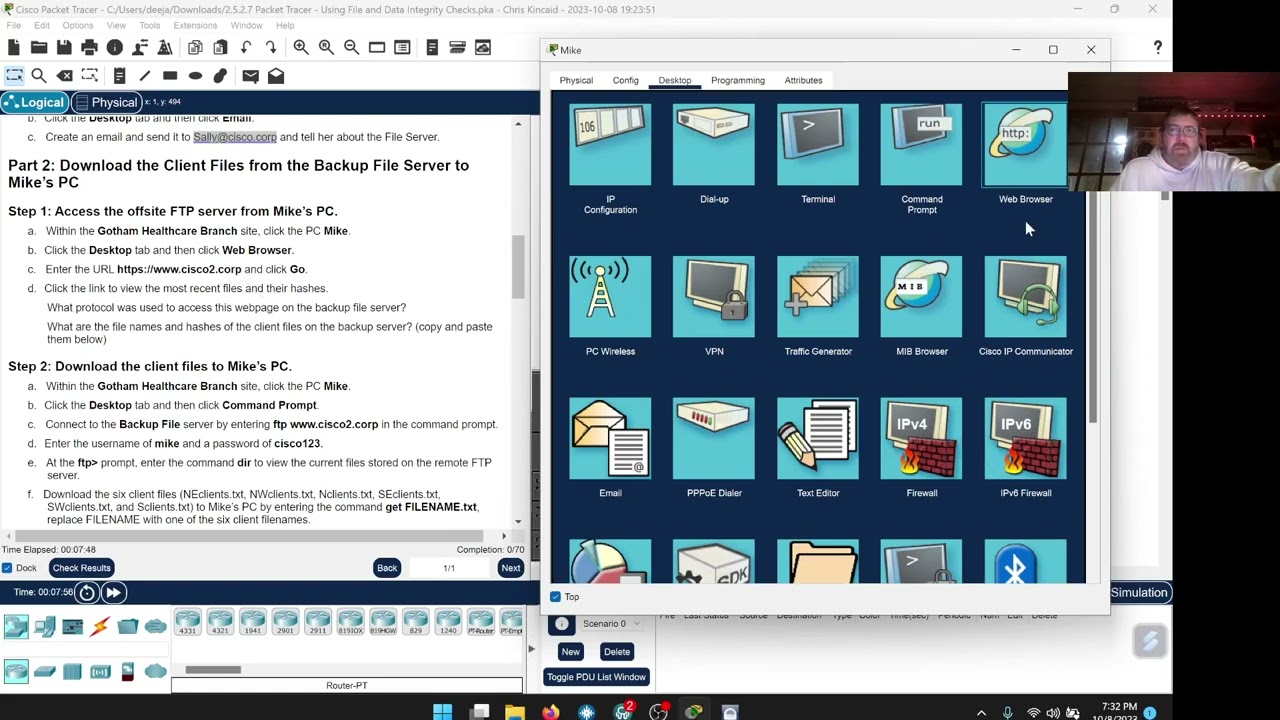Open the PPPoE Dialer app
Screen dimensions: 1280x720
714,439
